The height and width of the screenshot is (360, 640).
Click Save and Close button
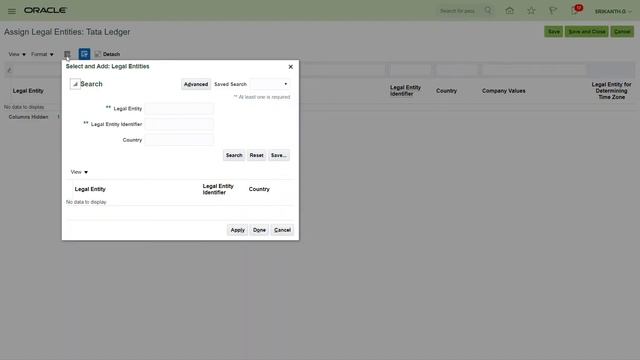coord(587,31)
